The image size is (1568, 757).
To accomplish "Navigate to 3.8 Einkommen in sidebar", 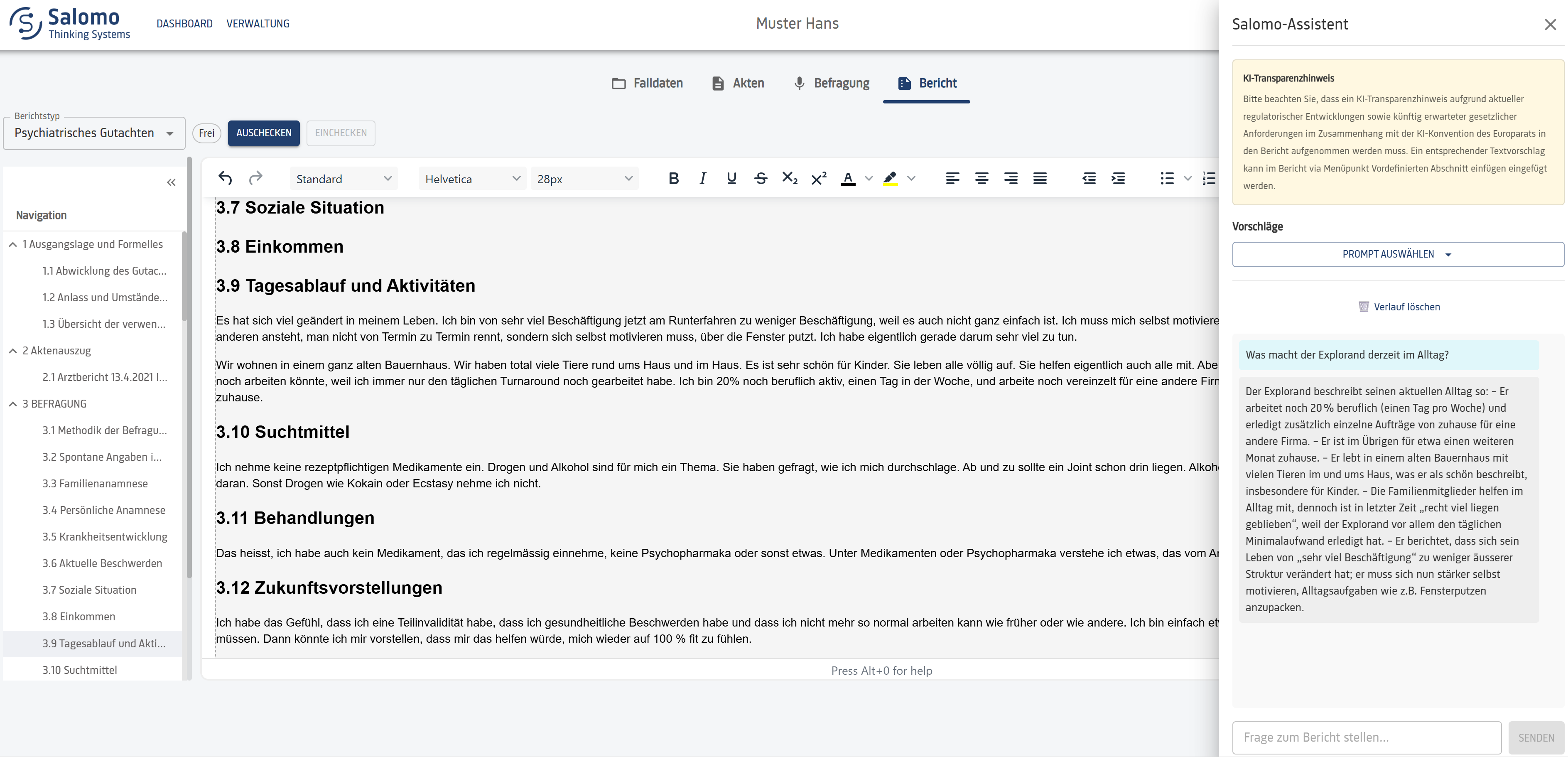I will pos(79,616).
